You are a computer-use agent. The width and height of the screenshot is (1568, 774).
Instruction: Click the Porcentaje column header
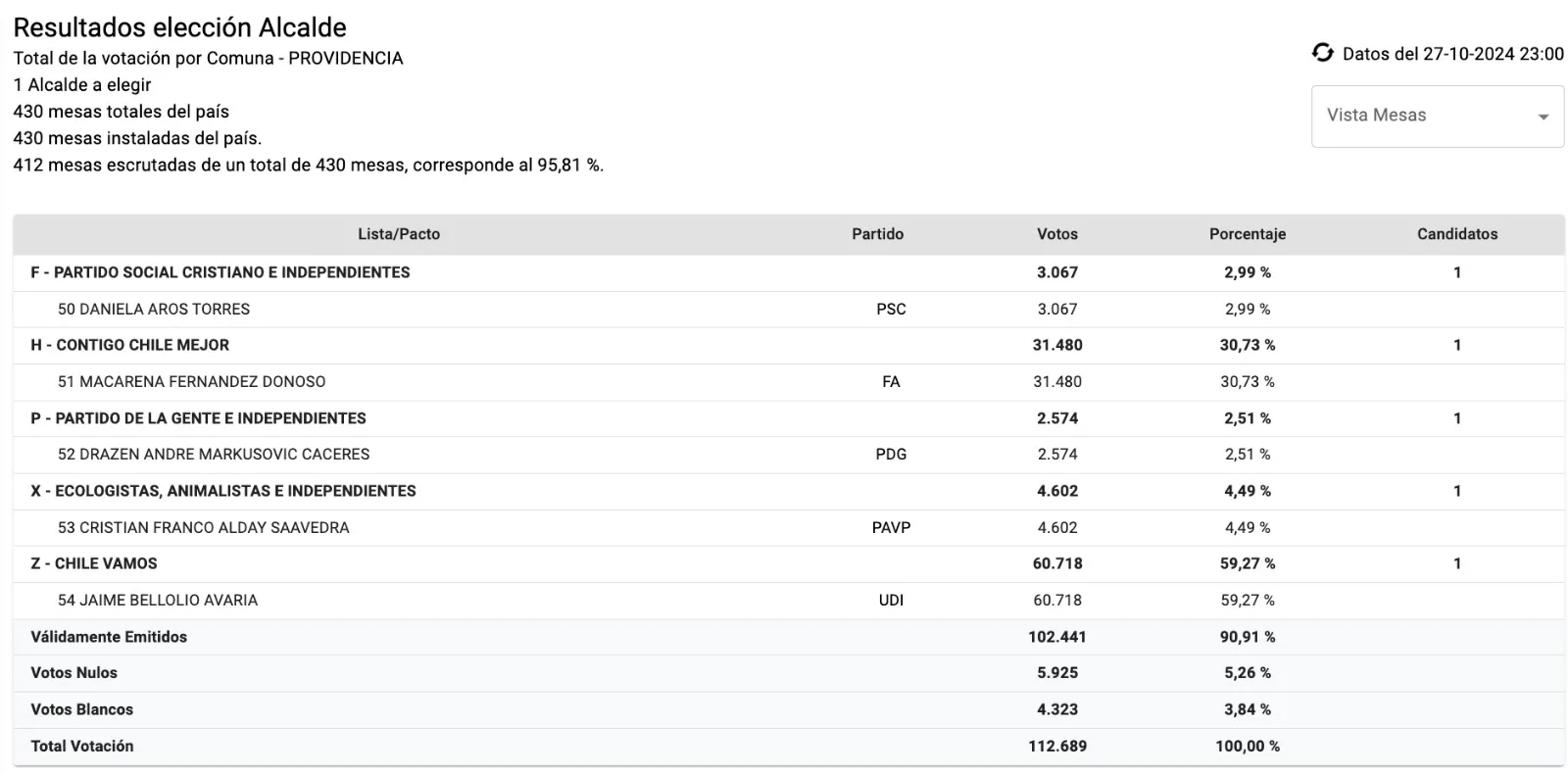[x=1247, y=234]
